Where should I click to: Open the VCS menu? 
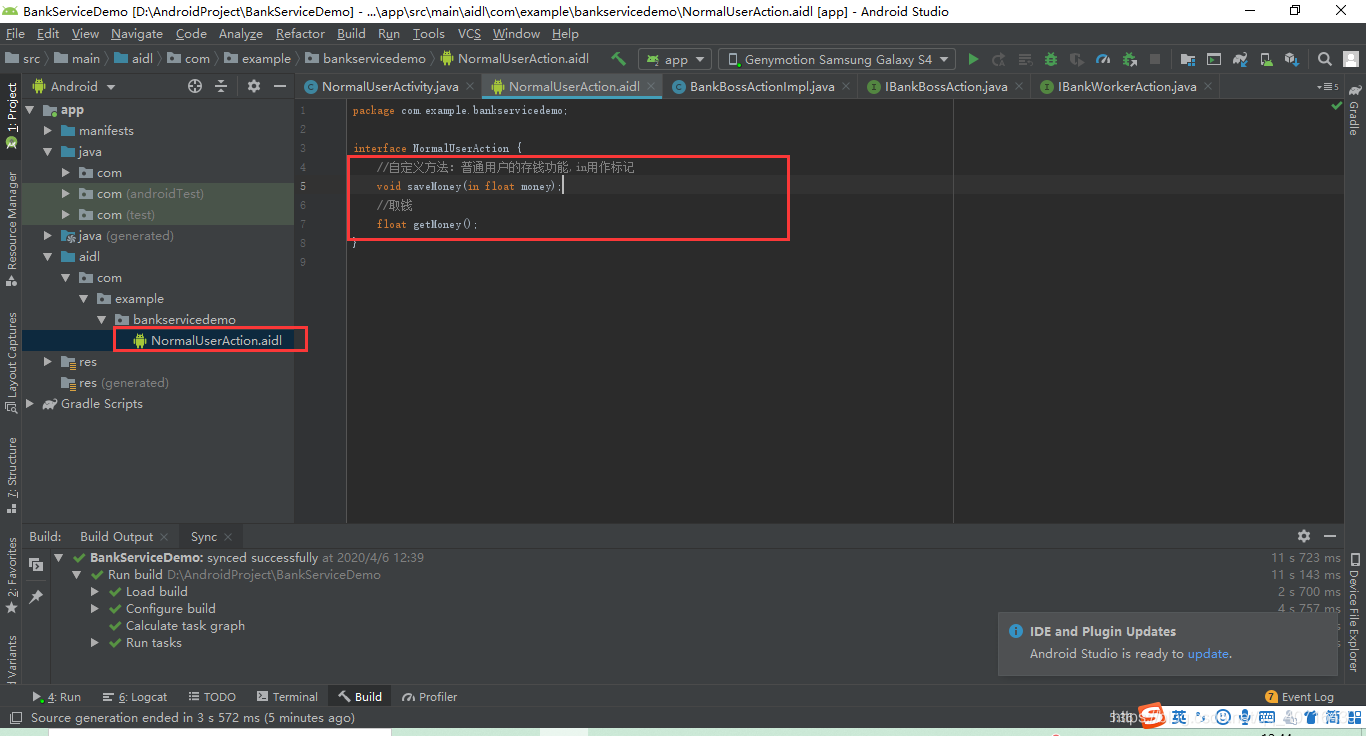coord(469,34)
